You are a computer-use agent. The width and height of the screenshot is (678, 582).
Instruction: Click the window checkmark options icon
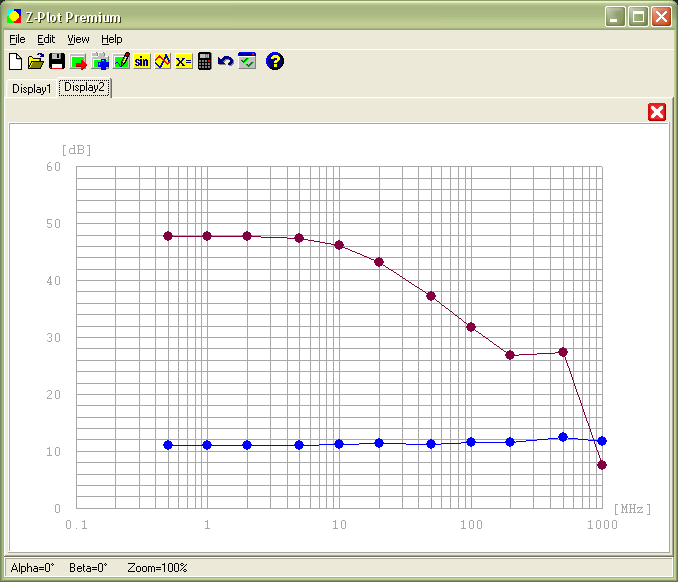tap(247, 62)
